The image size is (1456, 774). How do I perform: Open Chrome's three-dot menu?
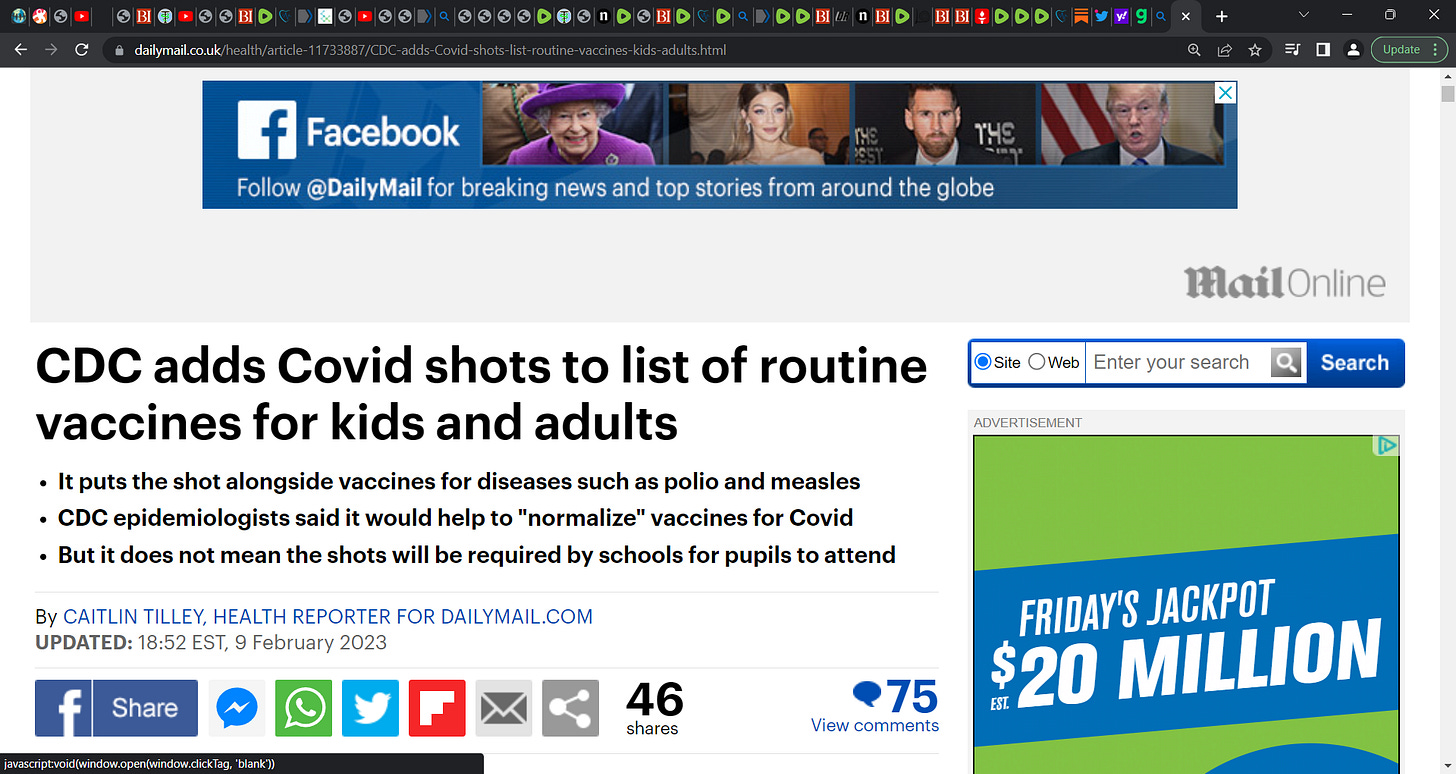pos(1437,50)
